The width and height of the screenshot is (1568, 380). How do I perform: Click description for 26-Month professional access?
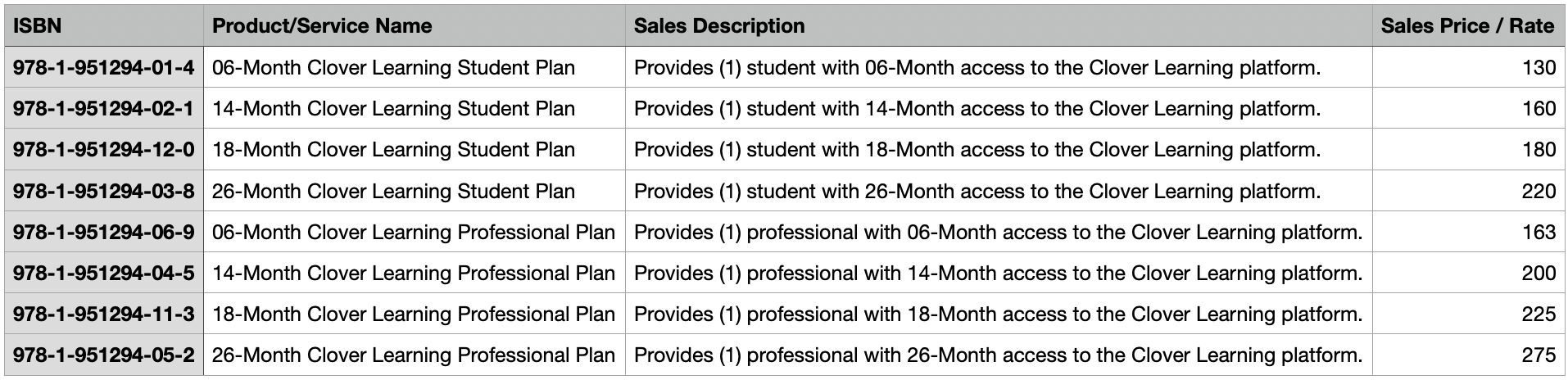point(999,355)
